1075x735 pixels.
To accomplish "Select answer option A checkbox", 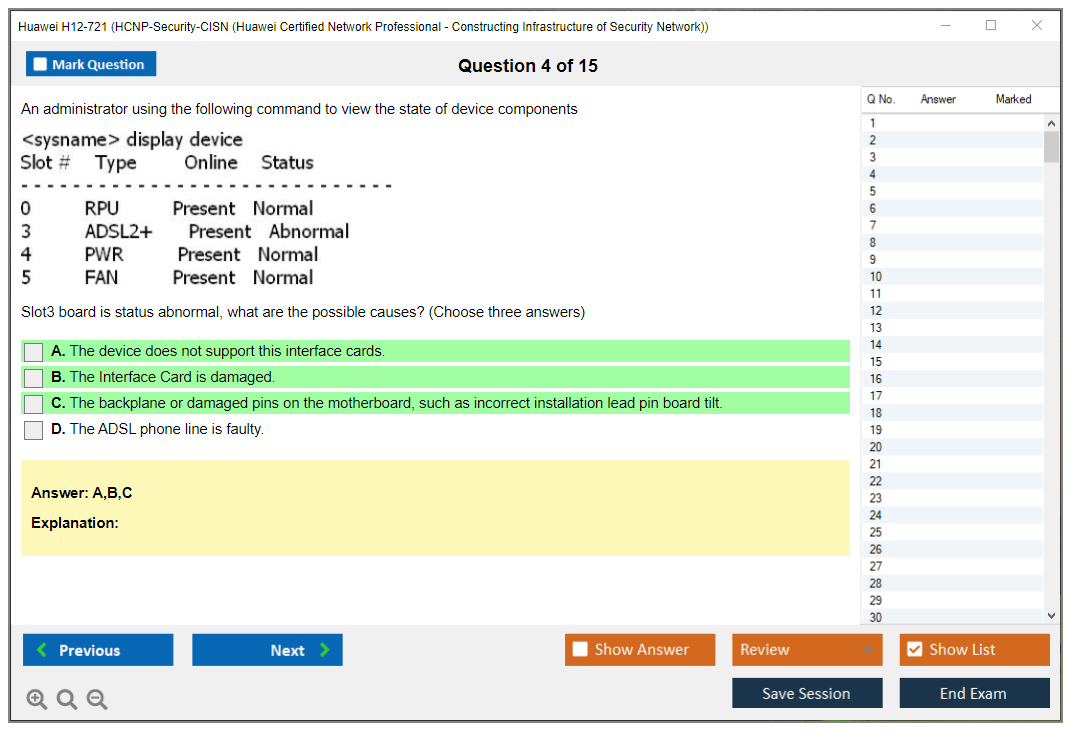I will pyautogui.click(x=34, y=352).
